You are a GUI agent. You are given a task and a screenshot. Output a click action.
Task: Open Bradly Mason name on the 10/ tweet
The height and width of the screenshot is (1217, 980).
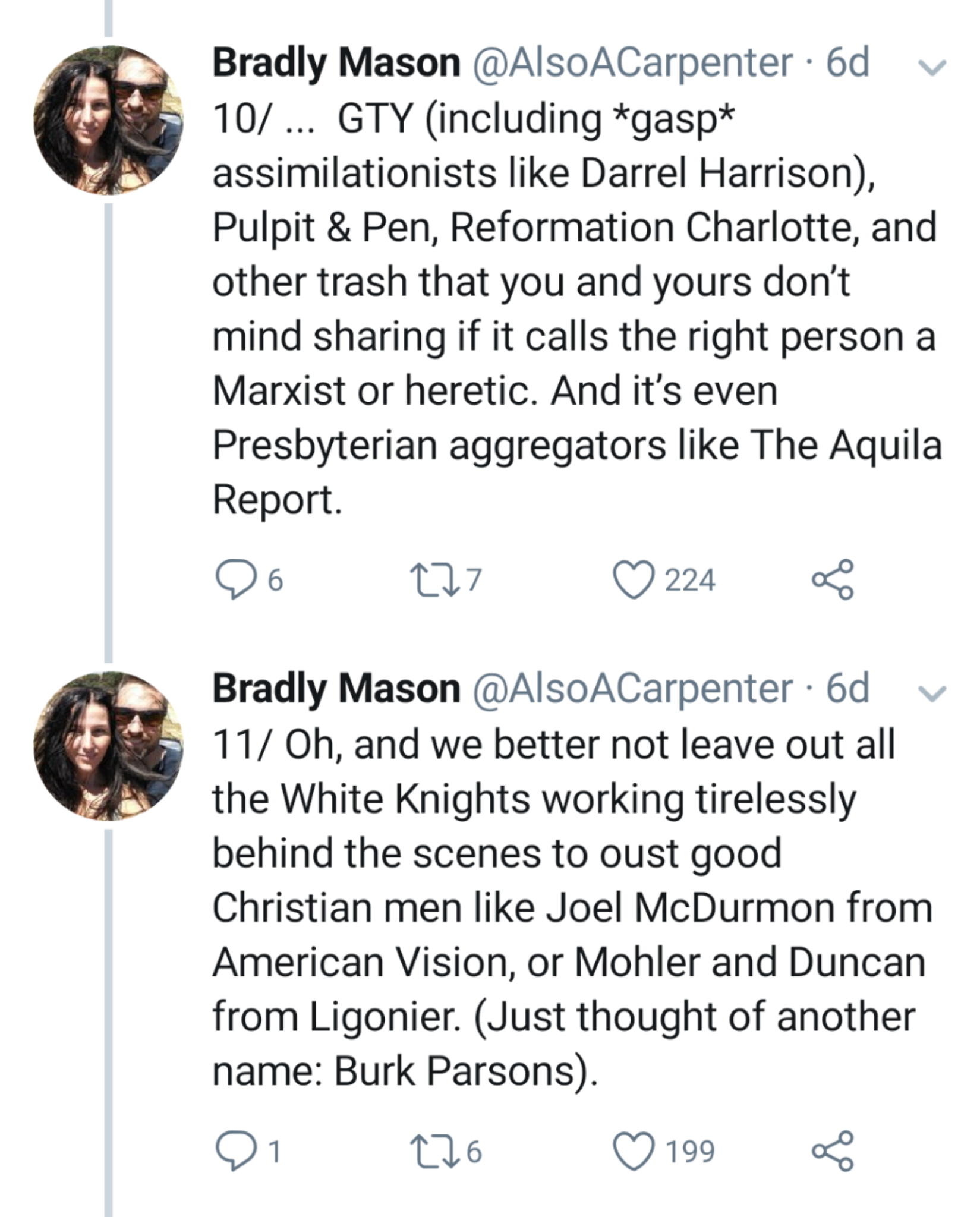[336, 63]
